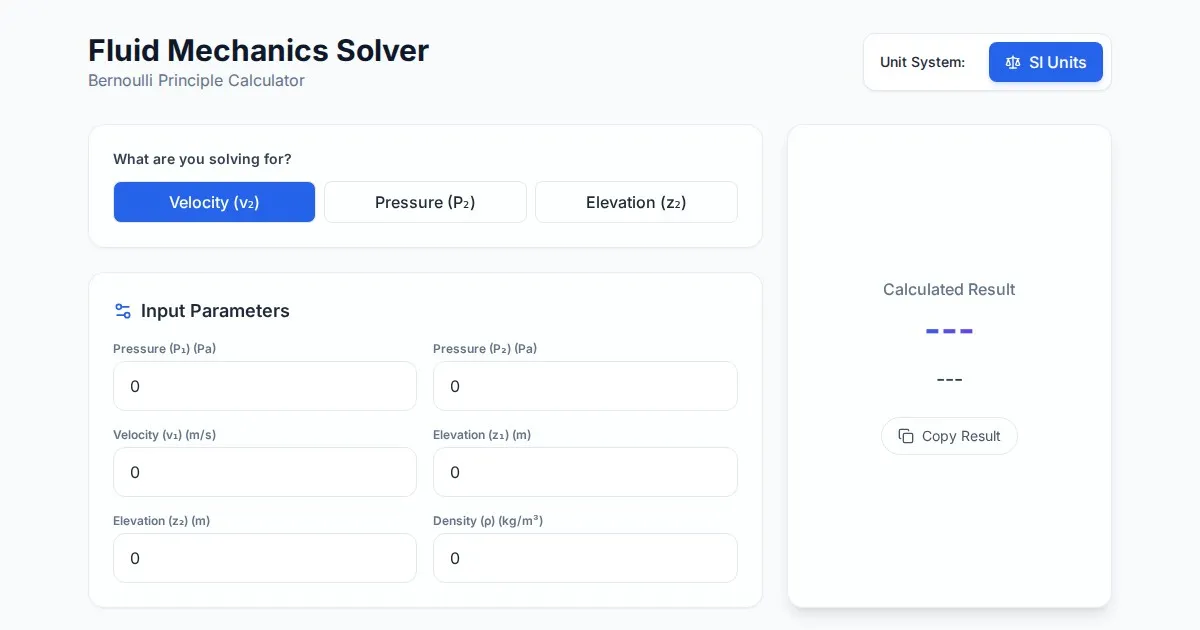Toggle the SI Units unit system button

tap(1045, 62)
